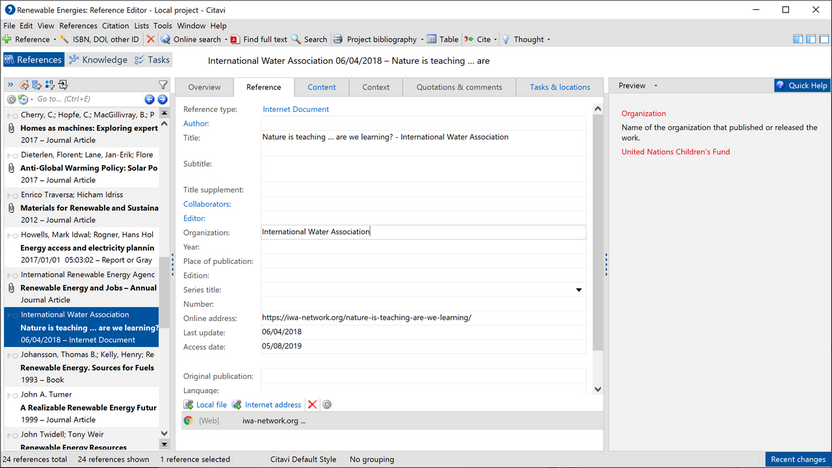Select the last pane layout icon top right
Viewport: 832px width, 468px height.
tap(824, 39)
